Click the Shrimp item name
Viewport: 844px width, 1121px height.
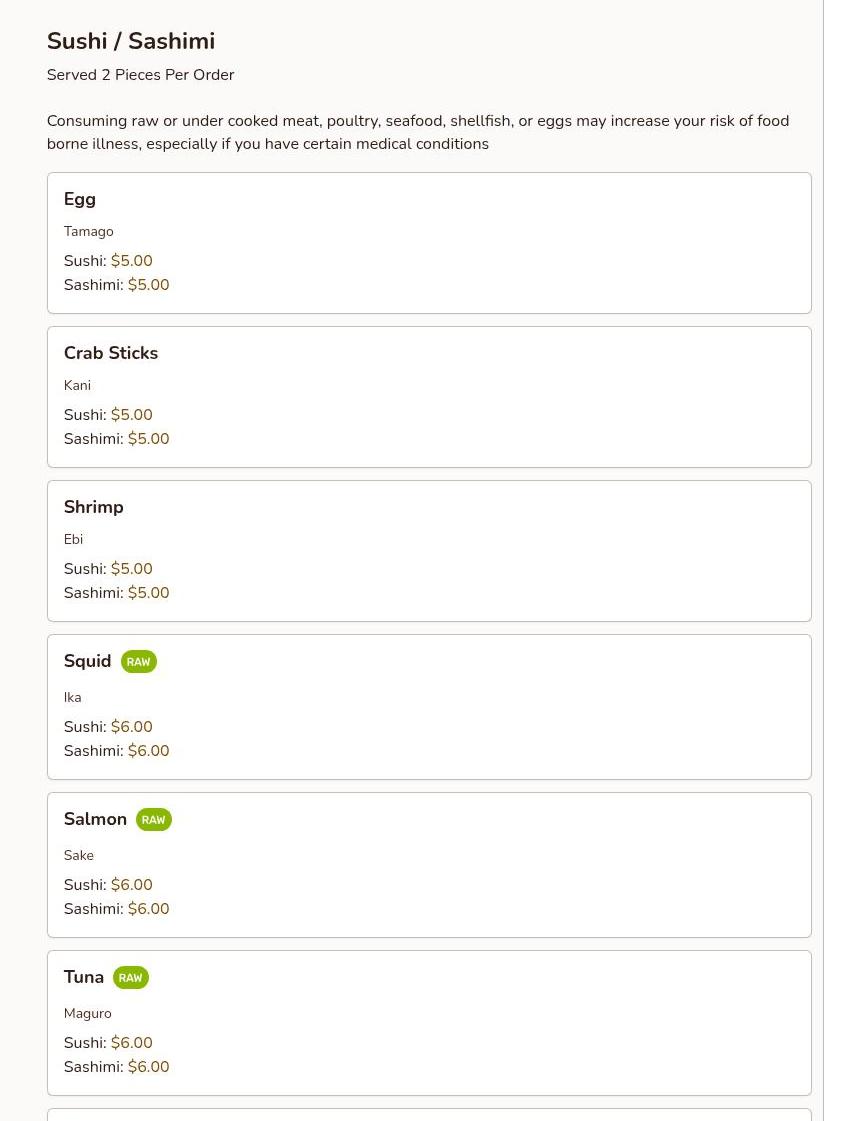click(x=94, y=507)
